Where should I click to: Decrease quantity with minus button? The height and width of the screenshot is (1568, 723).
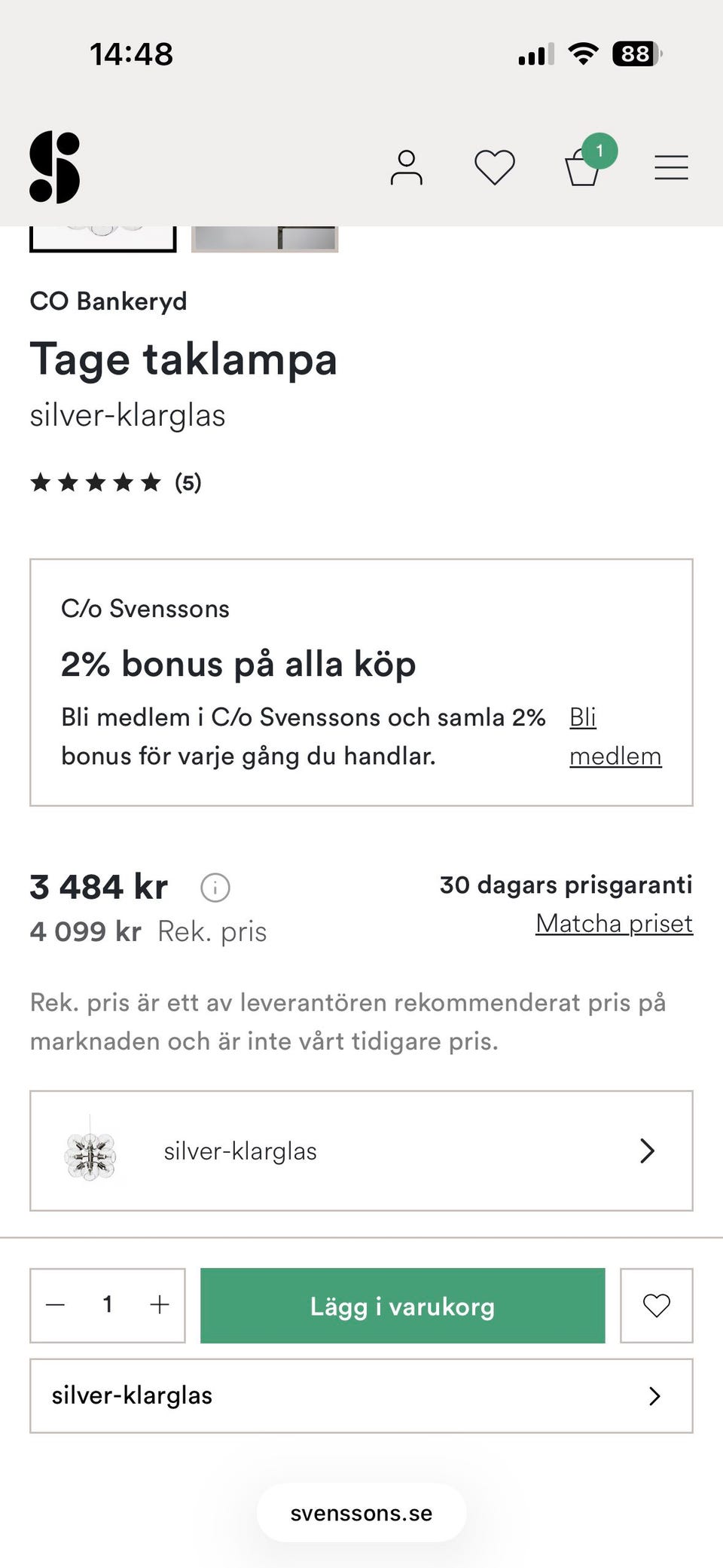[56, 1305]
